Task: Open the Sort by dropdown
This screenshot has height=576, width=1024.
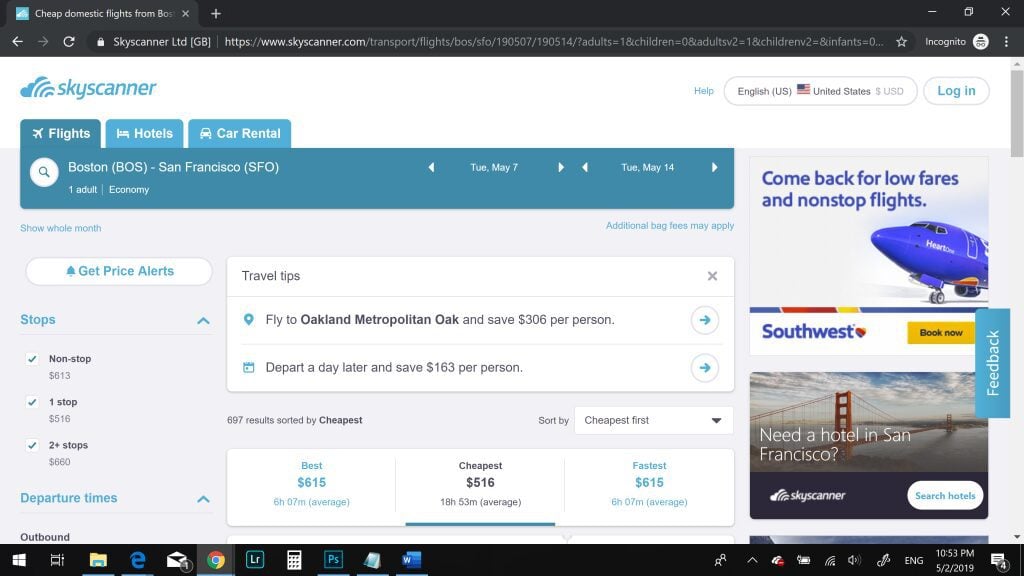Action: [x=654, y=420]
